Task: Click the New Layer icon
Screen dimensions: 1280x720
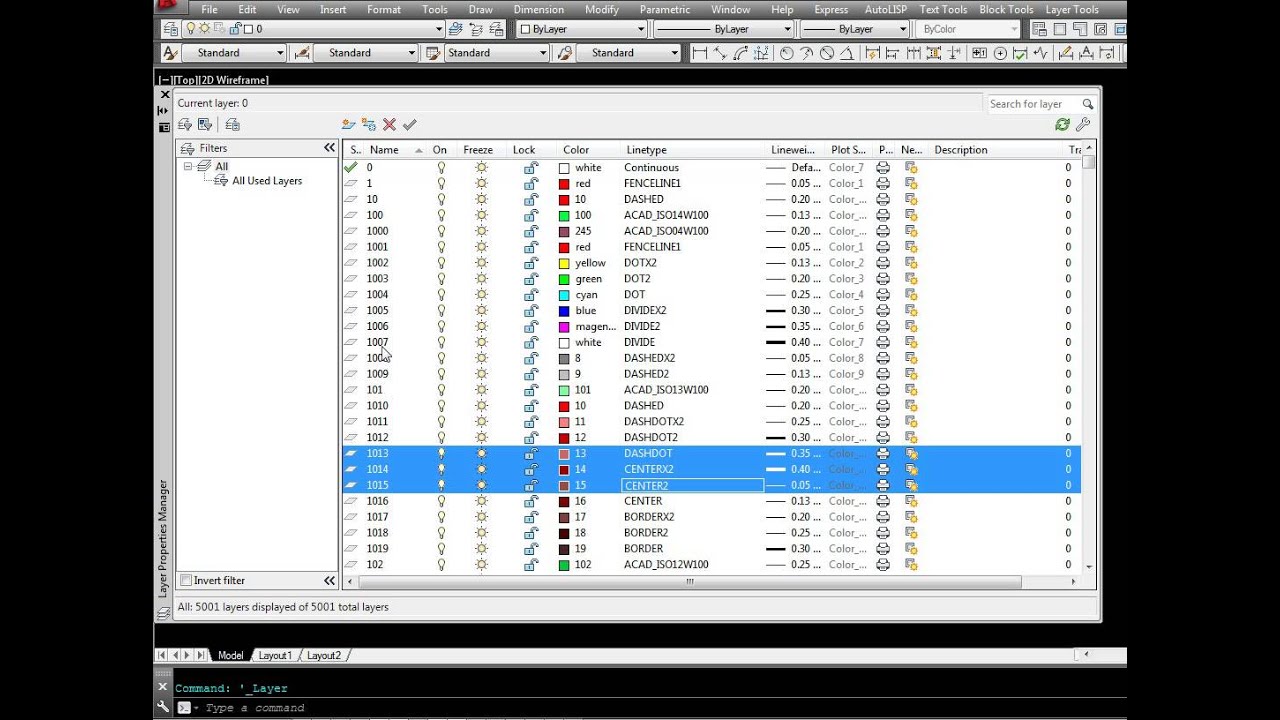Action: [348, 125]
